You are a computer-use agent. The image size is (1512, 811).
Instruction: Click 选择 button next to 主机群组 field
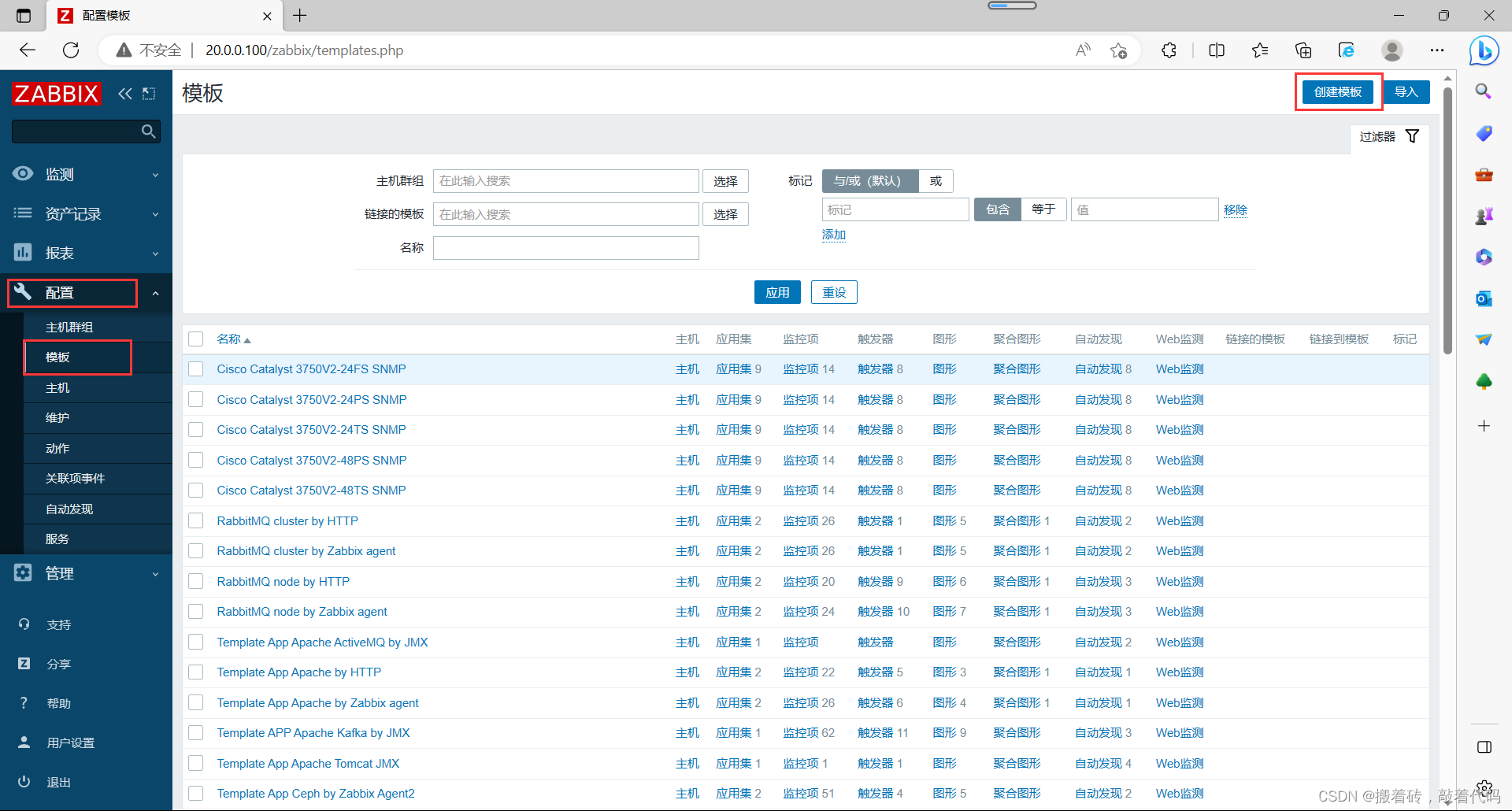click(725, 181)
